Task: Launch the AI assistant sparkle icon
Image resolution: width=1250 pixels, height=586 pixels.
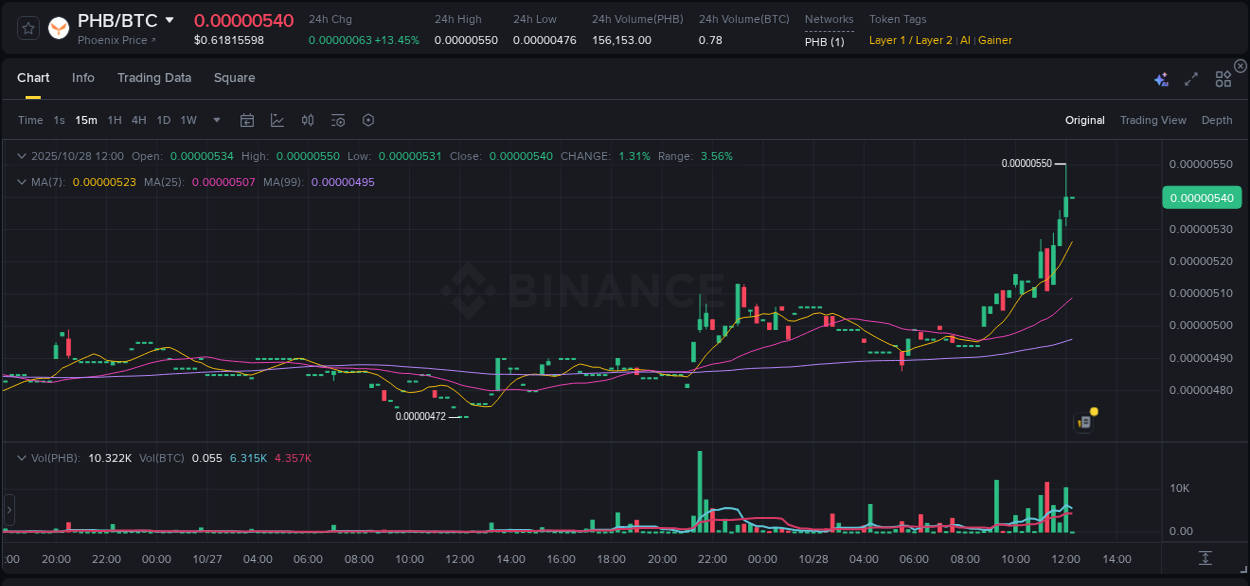Action: pos(1160,78)
